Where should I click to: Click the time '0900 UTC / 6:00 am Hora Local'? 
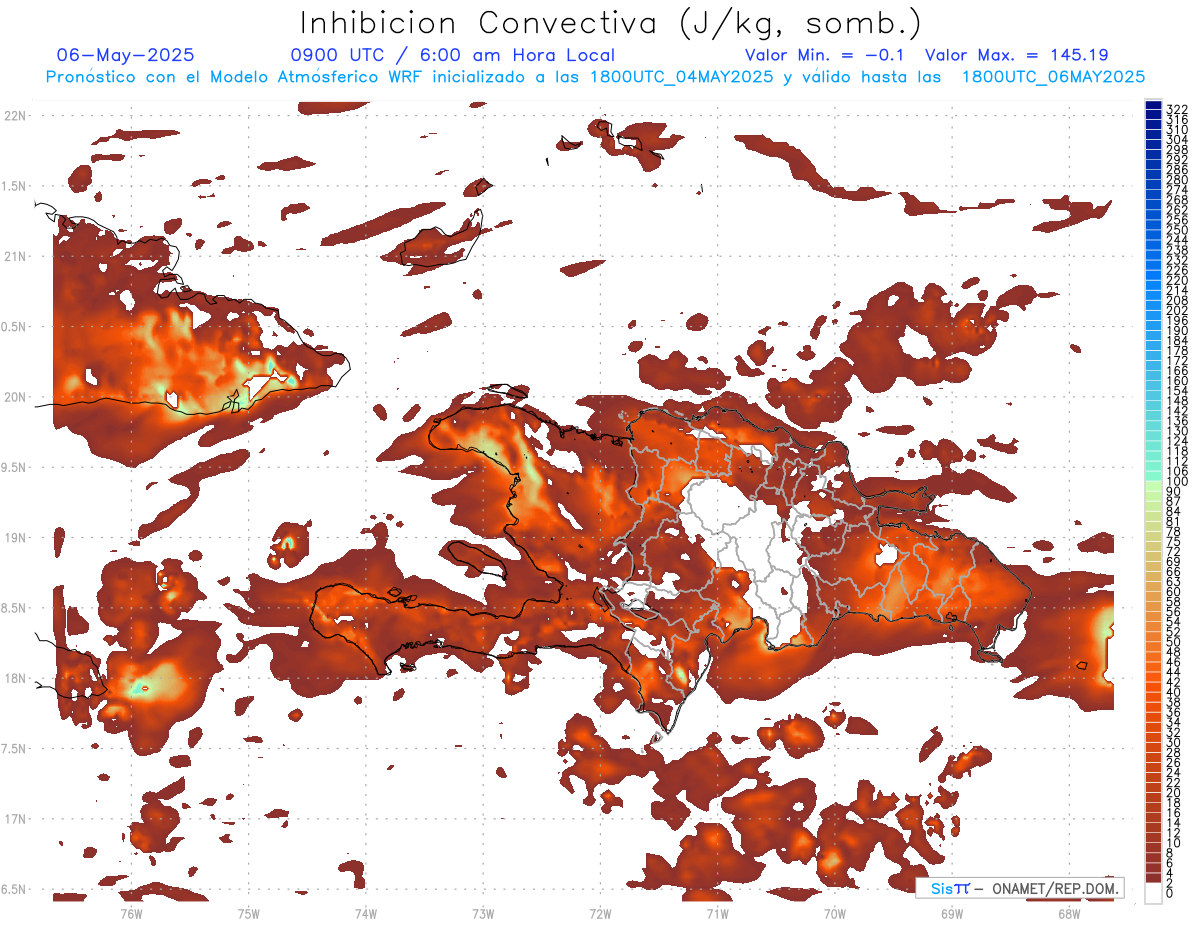[453, 55]
